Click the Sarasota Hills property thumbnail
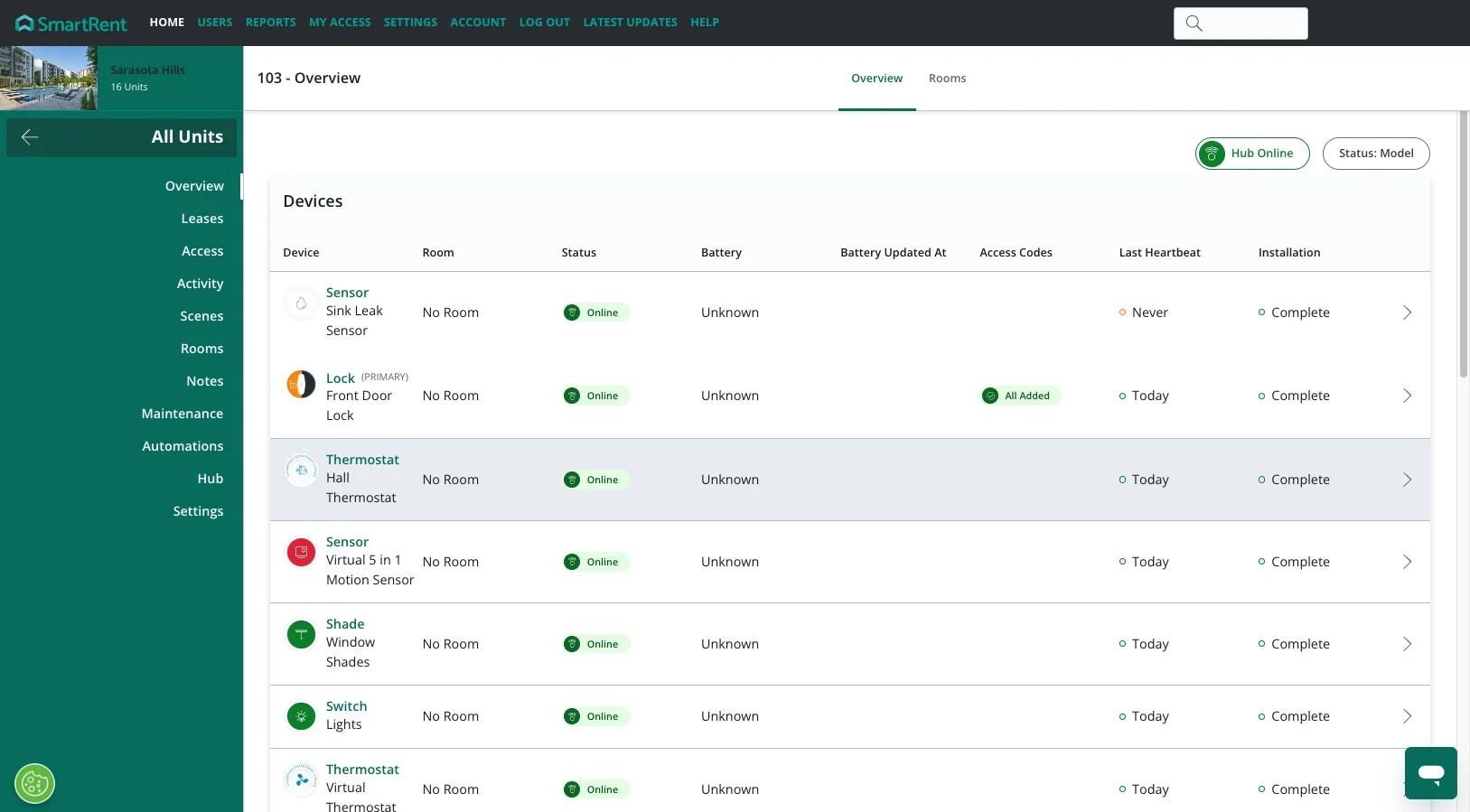This screenshot has height=812, width=1470. 49,79
